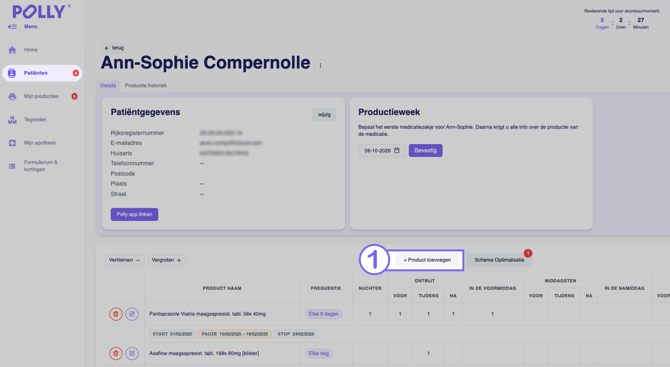Click Vergroten to enlarge the table
The width and height of the screenshot is (670, 367).
[x=166, y=260]
